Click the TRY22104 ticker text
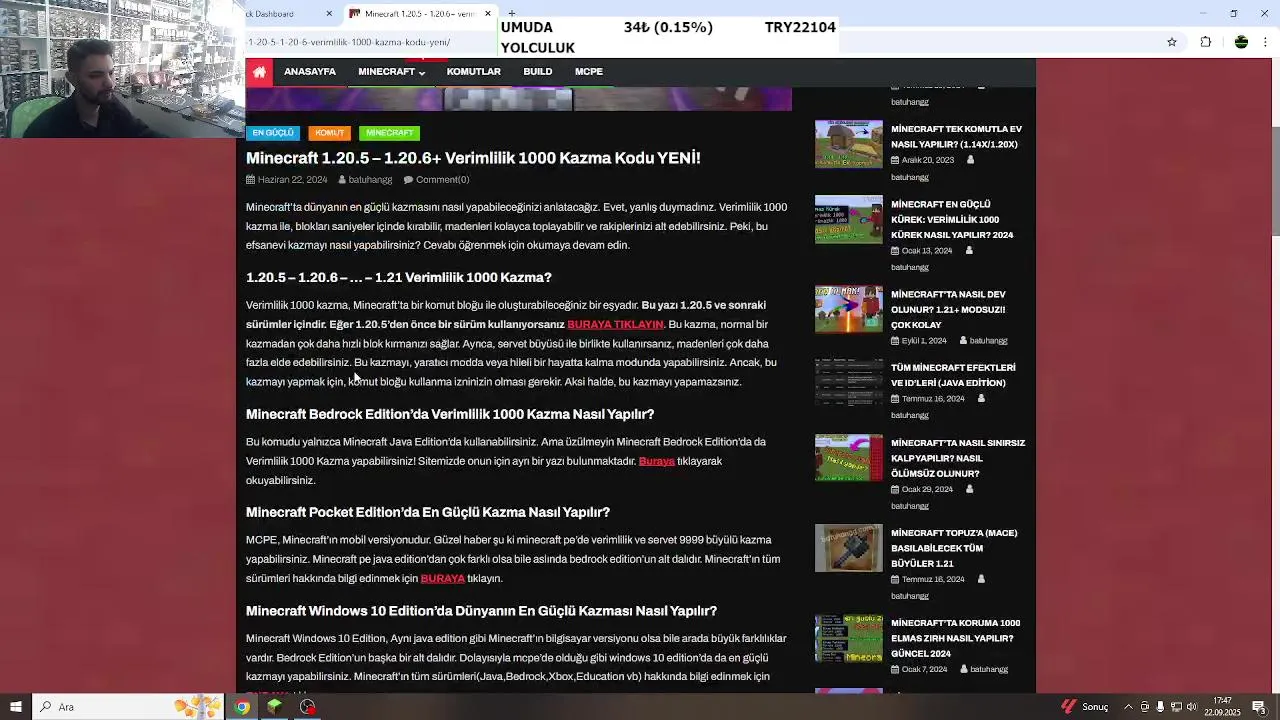 800,28
